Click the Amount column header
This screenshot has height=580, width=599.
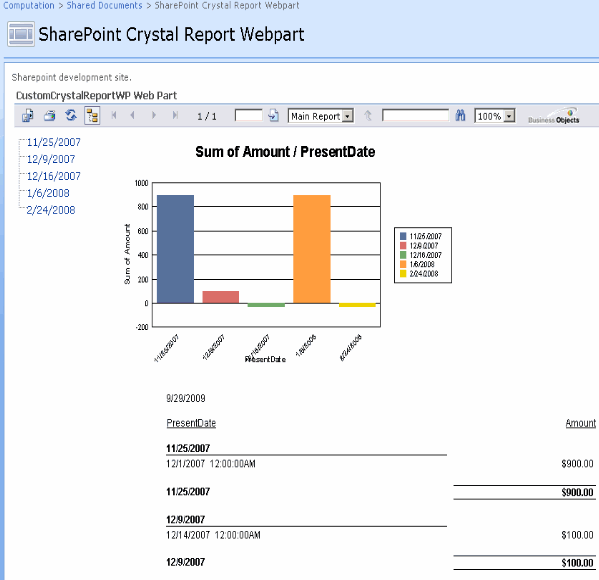(x=581, y=423)
